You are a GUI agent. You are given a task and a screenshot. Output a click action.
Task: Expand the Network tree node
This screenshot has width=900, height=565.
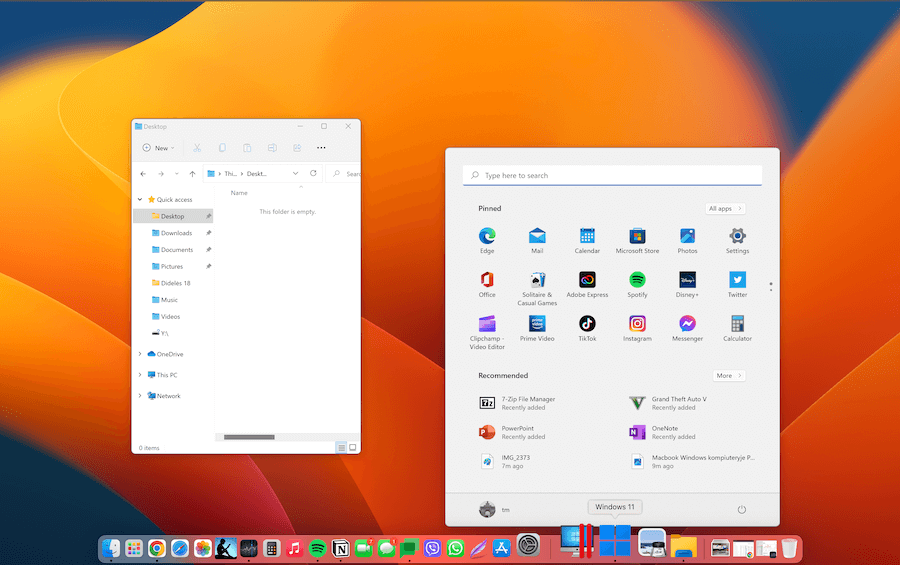click(139, 396)
